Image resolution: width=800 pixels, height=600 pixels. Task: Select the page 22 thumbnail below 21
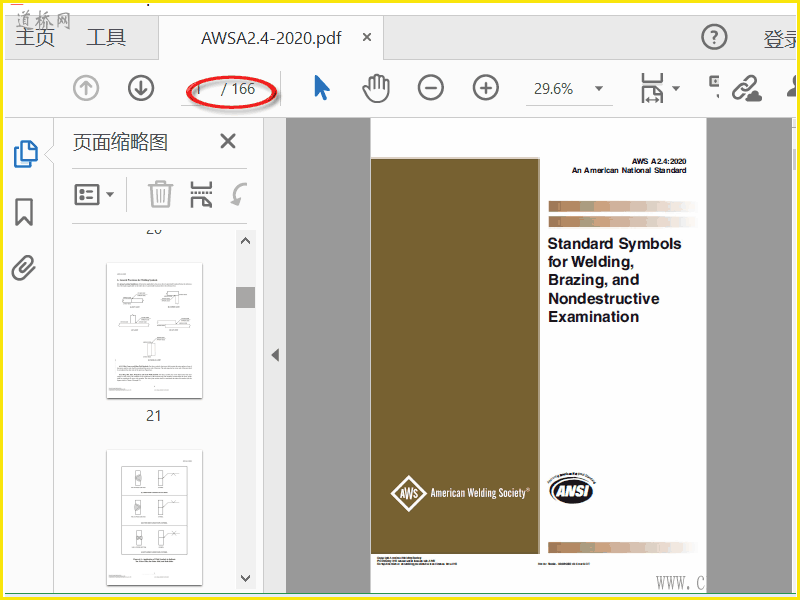[155, 517]
